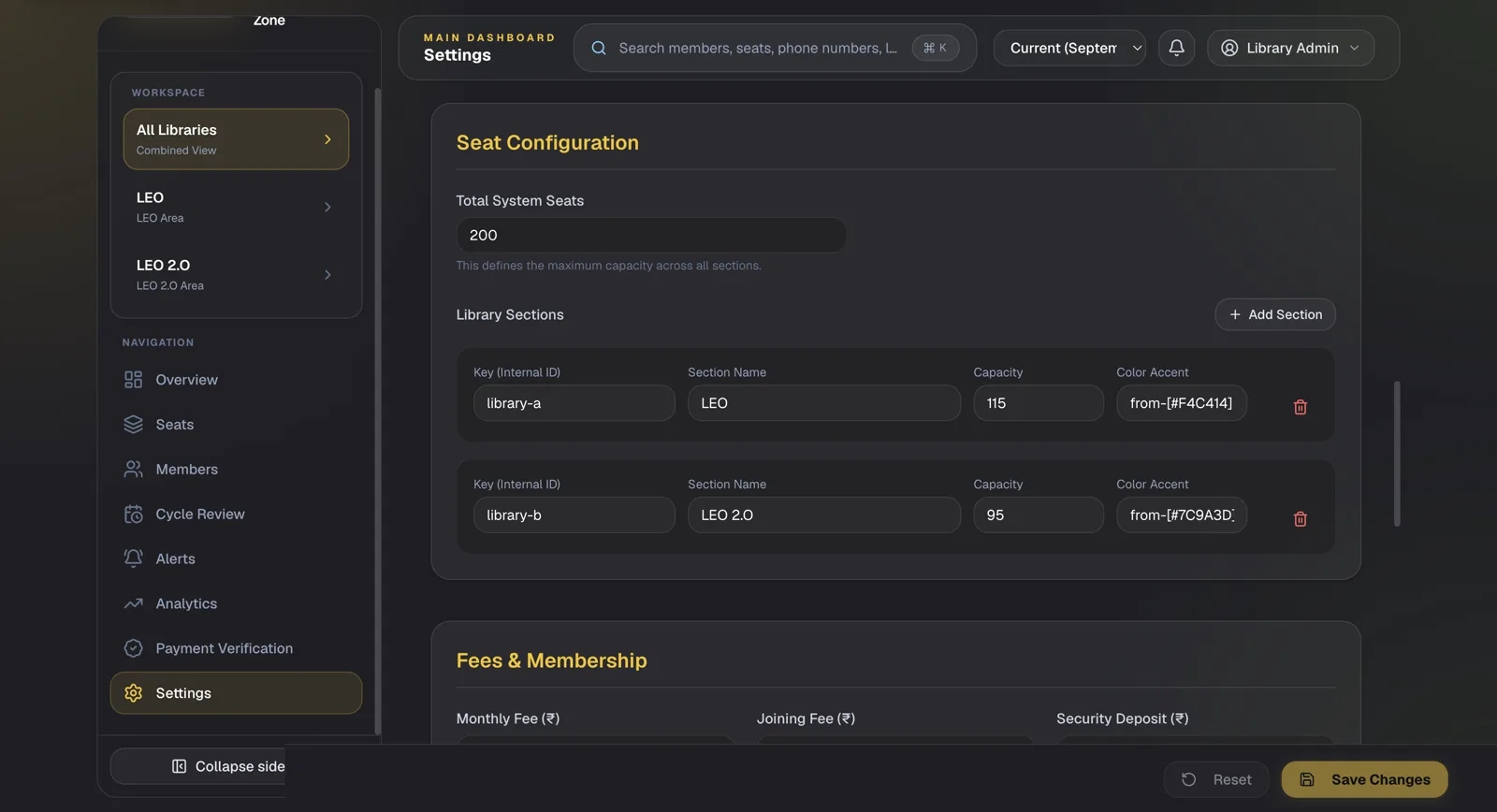Expand the LEO workspace chevron
This screenshot has height=812, width=1497.
[x=327, y=207]
